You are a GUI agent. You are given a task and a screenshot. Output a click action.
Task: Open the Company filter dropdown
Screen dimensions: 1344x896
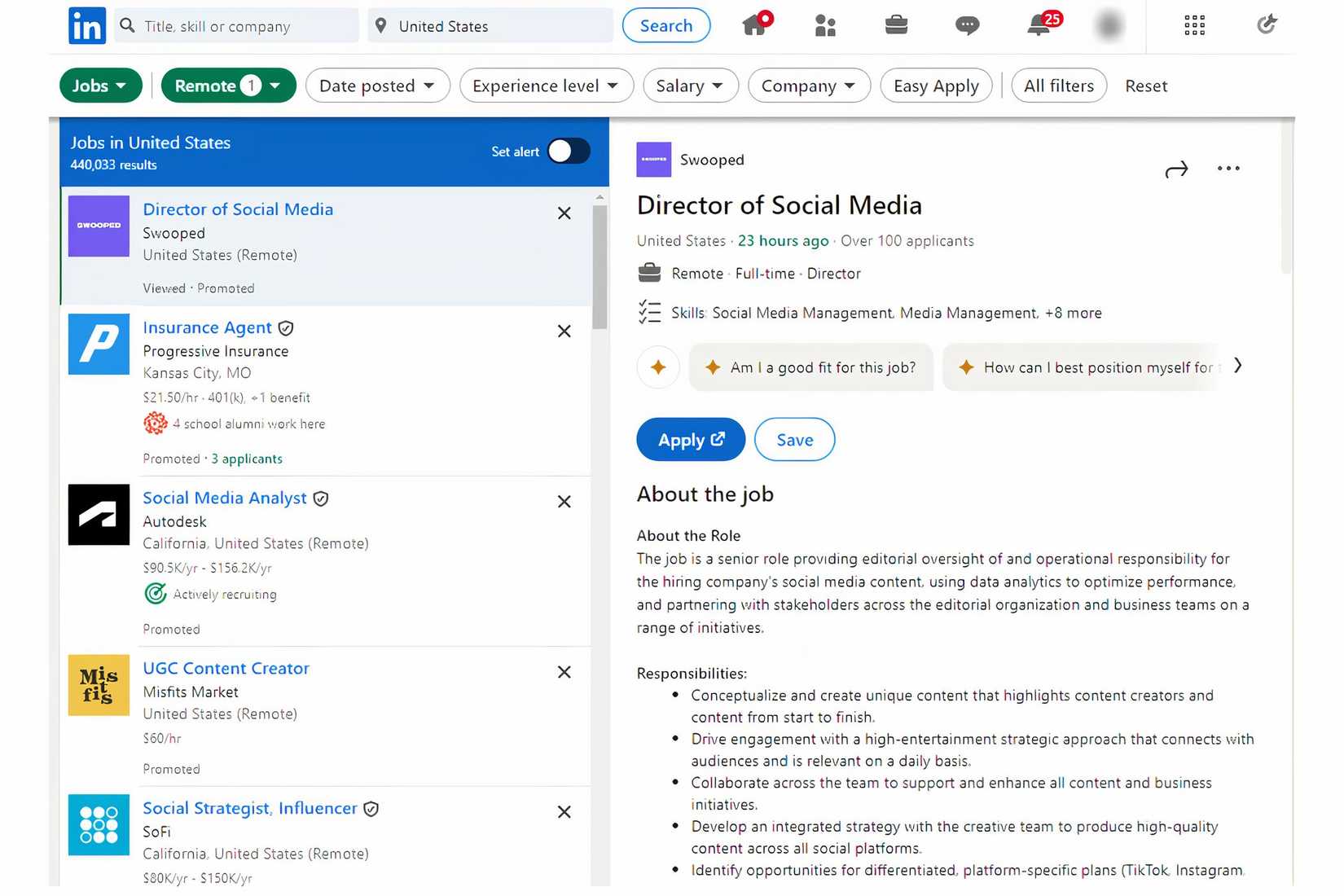tap(809, 86)
